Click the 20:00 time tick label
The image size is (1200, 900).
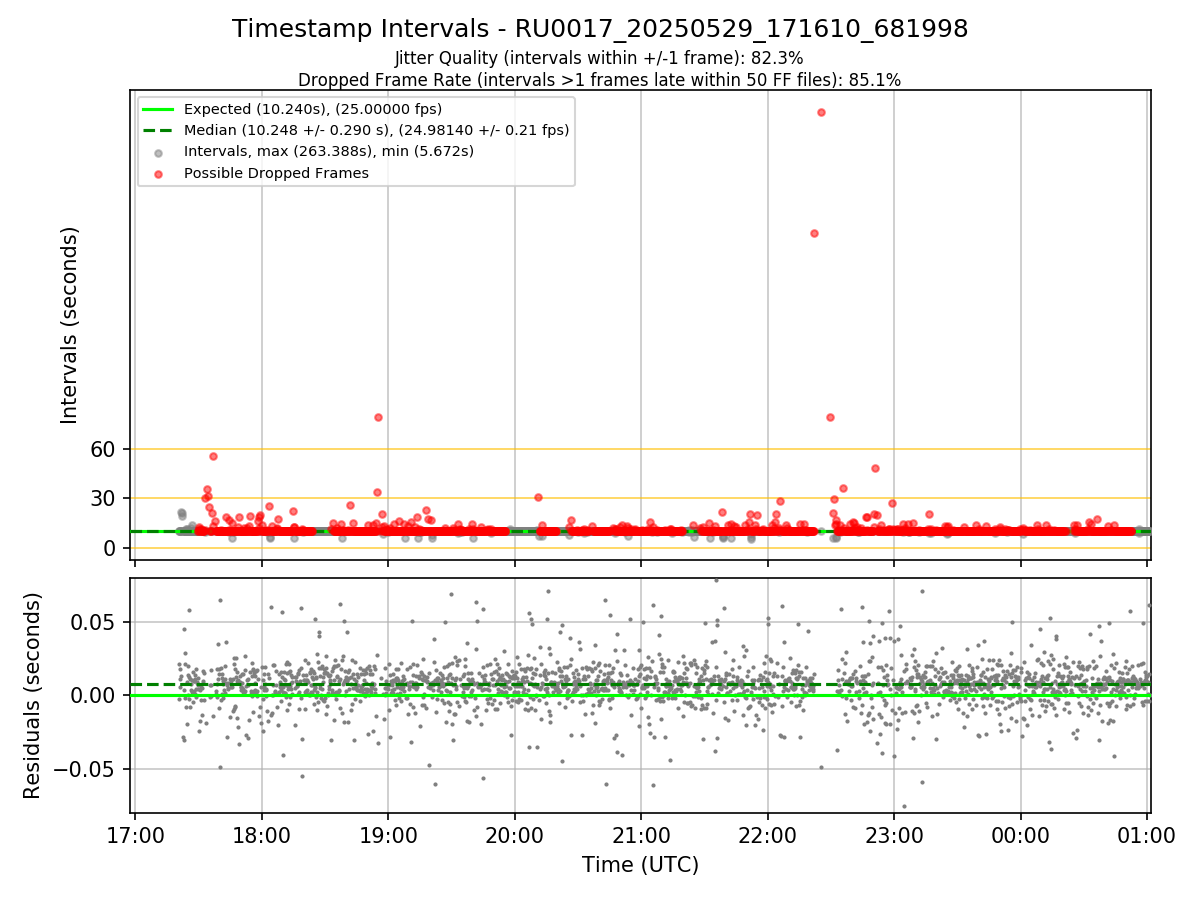515,834
